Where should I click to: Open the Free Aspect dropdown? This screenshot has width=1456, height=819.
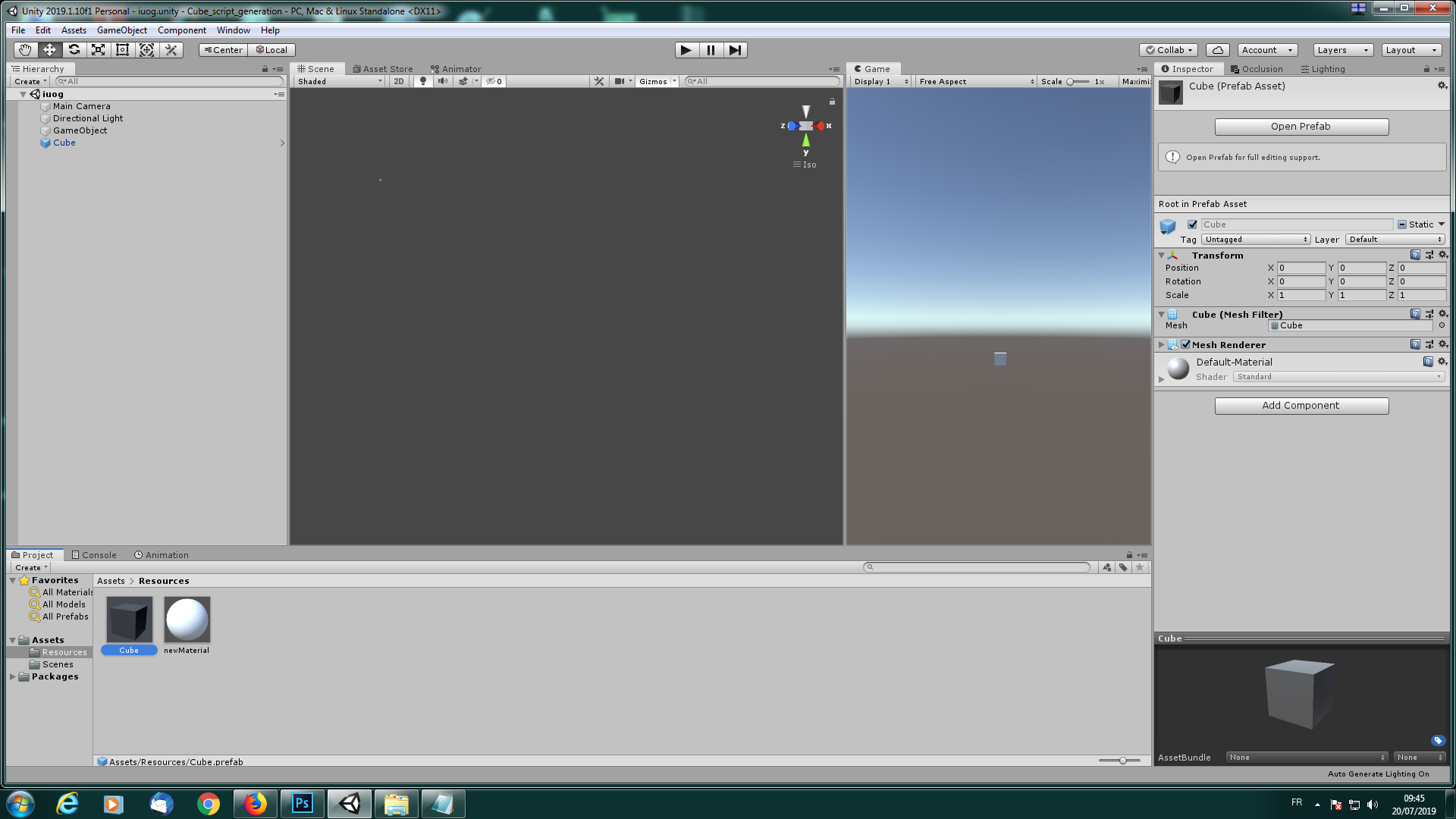click(976, 81)
